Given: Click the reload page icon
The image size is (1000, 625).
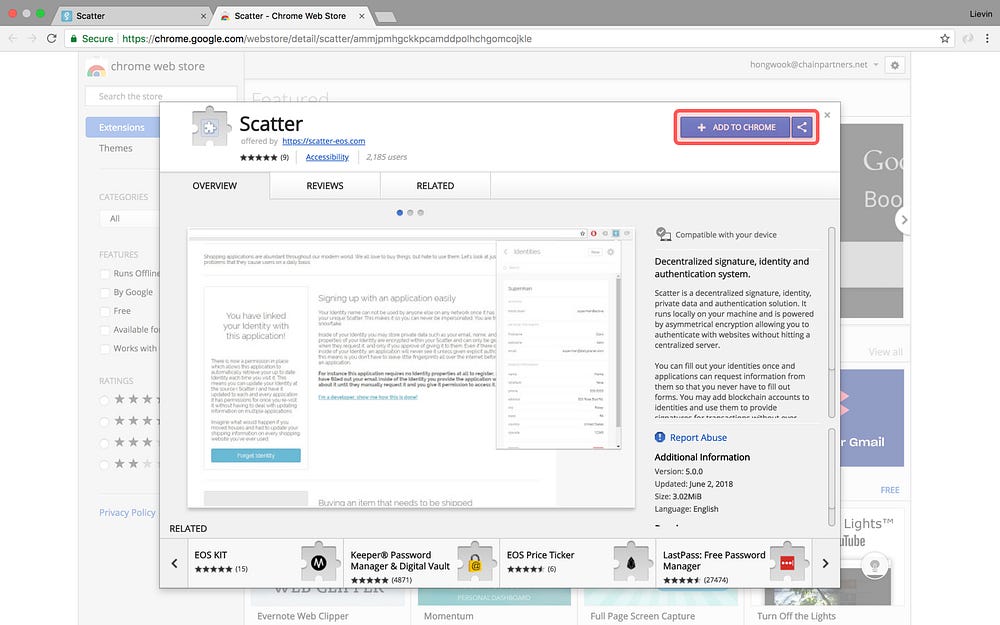Looking at the screenshot, I should [52, 38].
